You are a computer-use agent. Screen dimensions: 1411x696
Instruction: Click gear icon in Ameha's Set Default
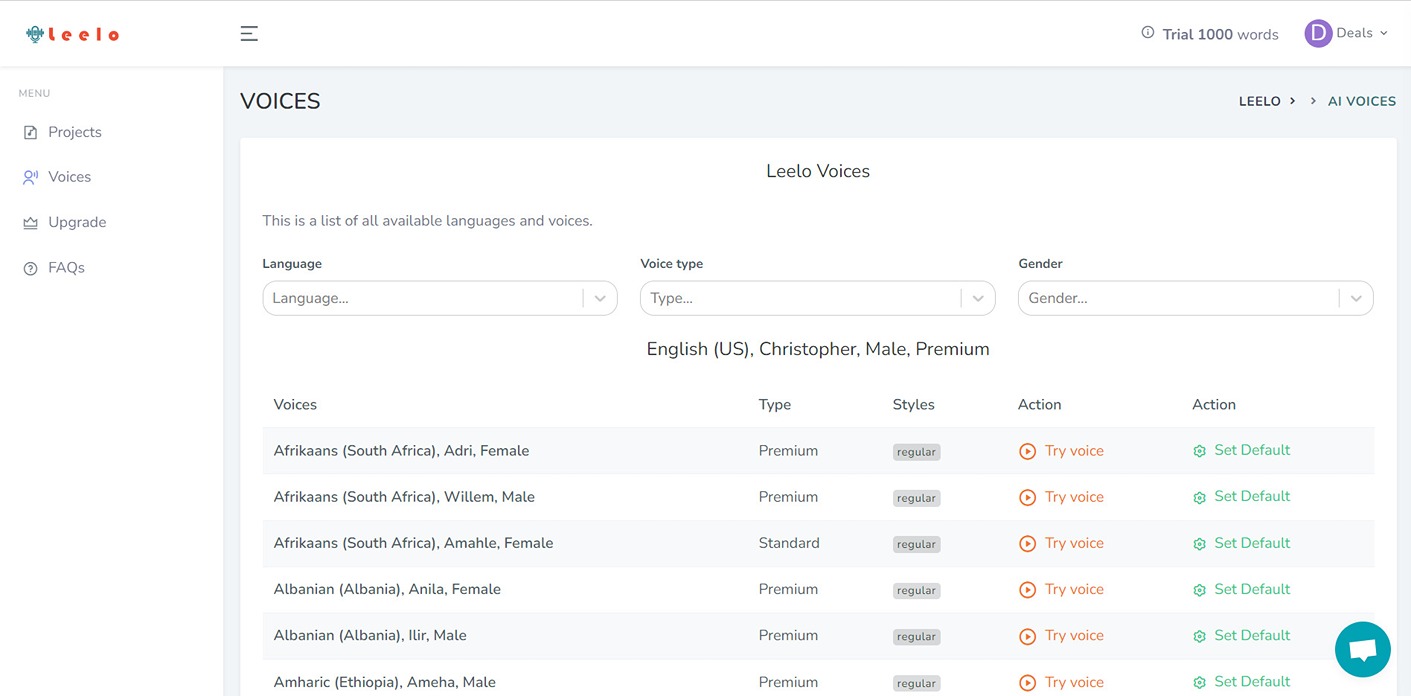(x=1199, y=682)
